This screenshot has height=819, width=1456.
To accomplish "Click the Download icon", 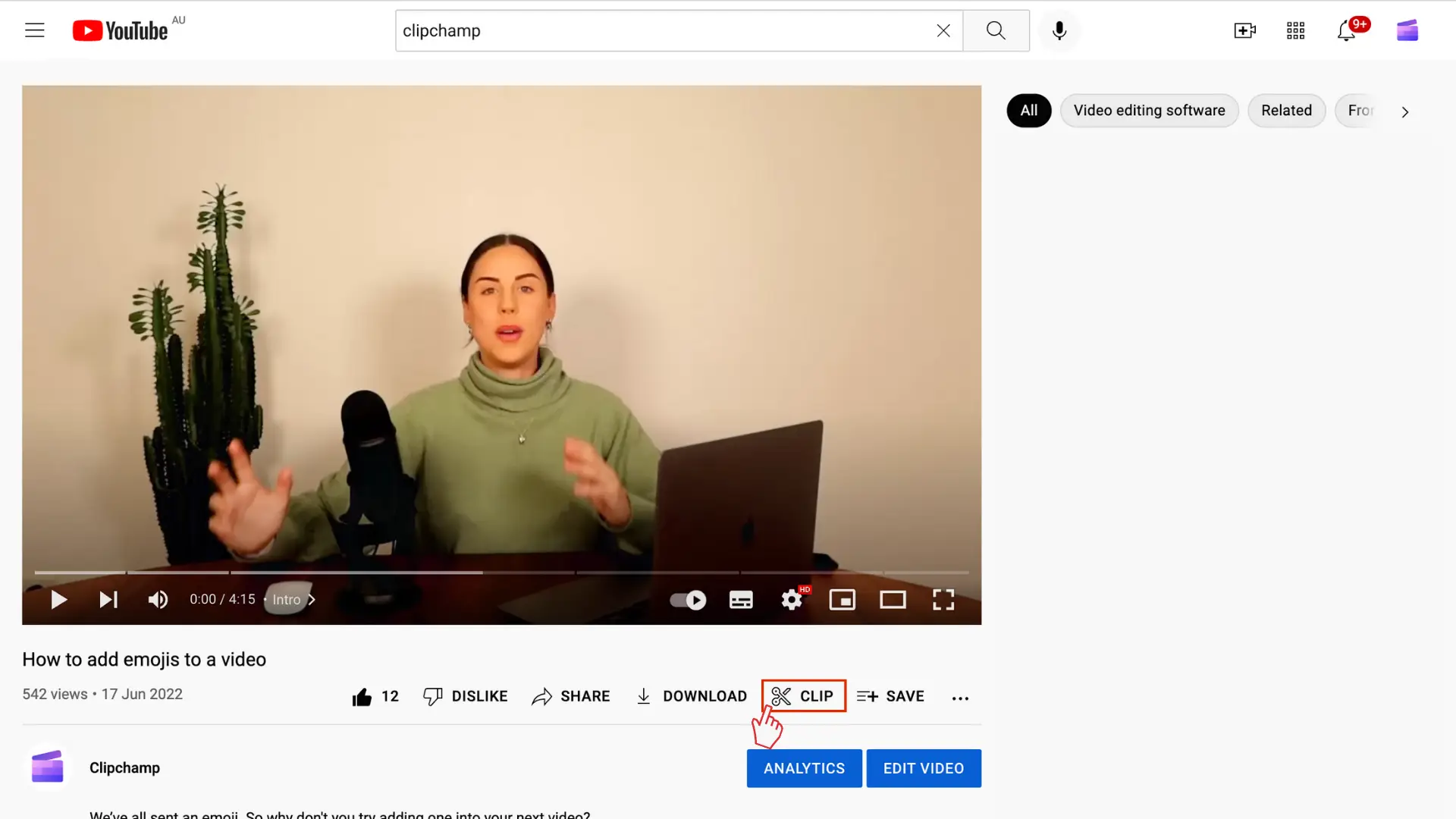I will (644, 696).
